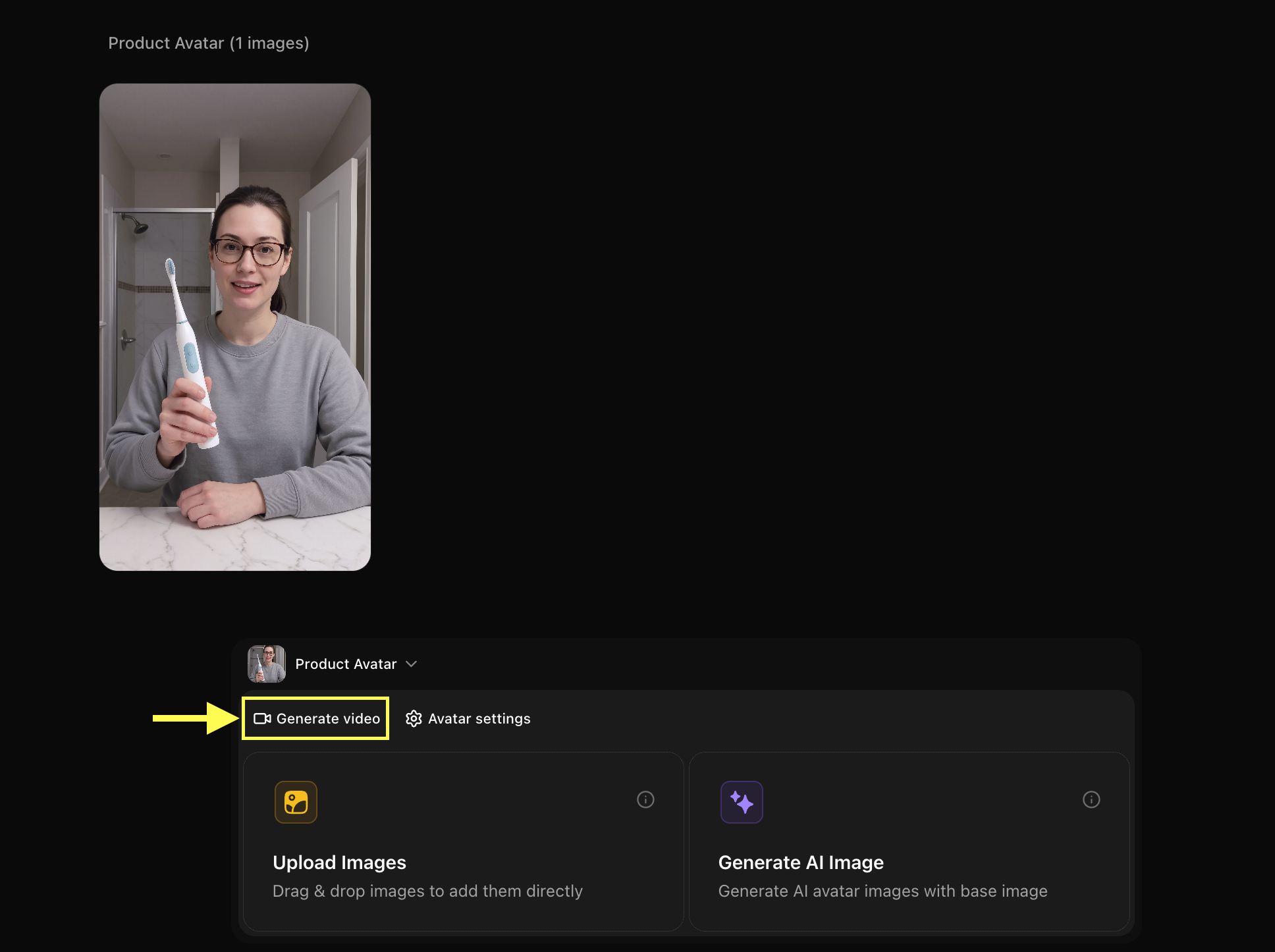
Task: Open Avatar settings
Action: click(x=468, y=718)
